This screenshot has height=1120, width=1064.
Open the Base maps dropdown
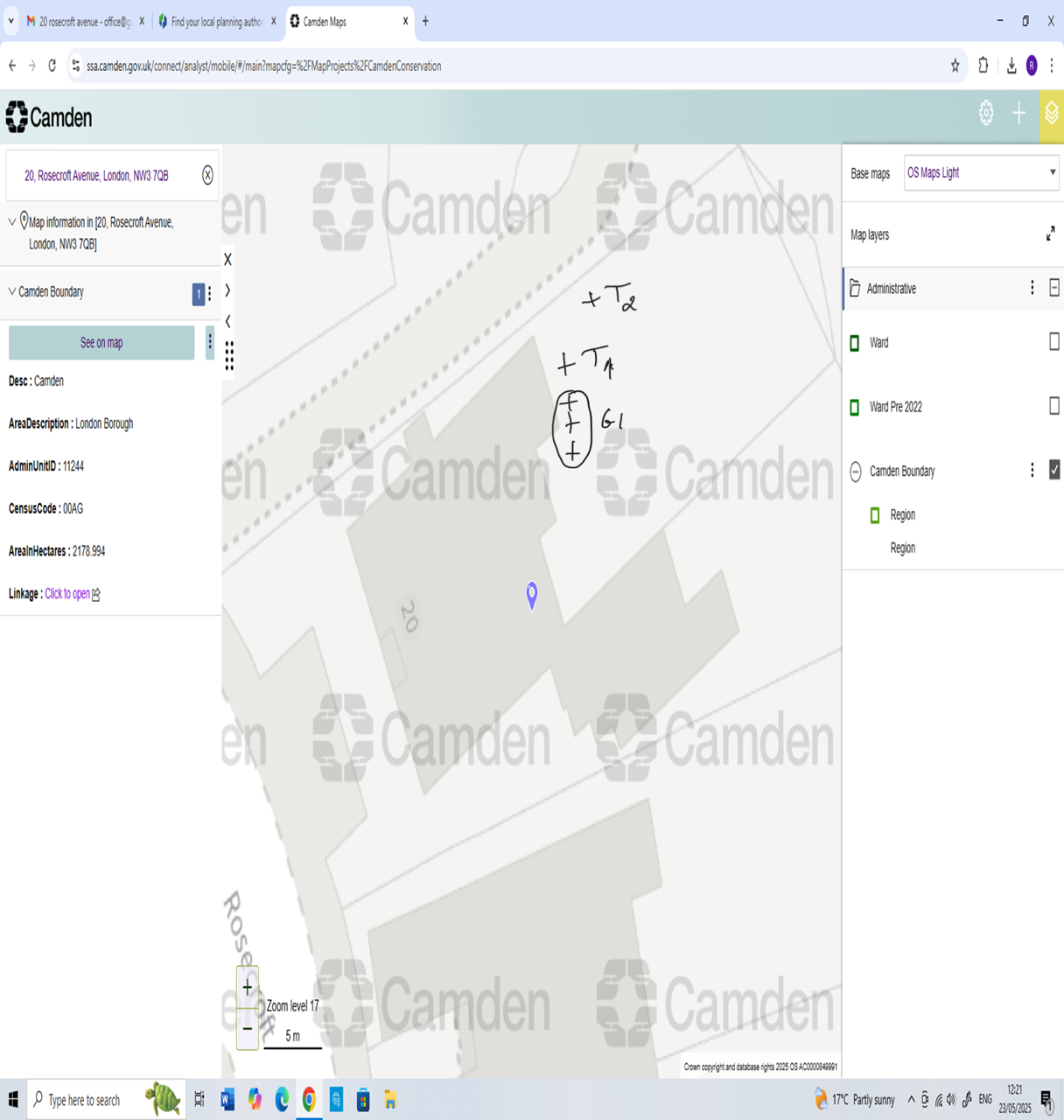[981, 172]
